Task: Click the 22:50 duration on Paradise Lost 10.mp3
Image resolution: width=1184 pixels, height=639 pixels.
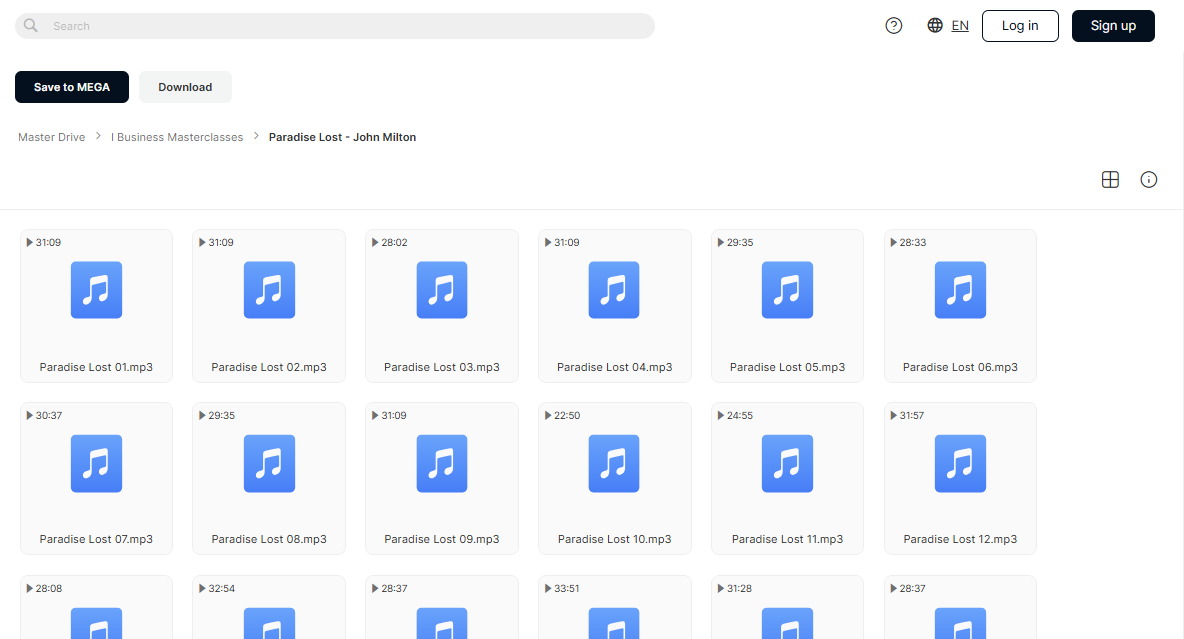Action: click(567, 415)
